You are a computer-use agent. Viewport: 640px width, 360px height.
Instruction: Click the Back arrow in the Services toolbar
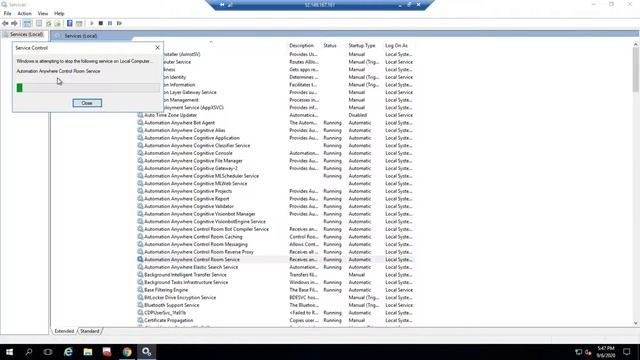click(5, 23)
